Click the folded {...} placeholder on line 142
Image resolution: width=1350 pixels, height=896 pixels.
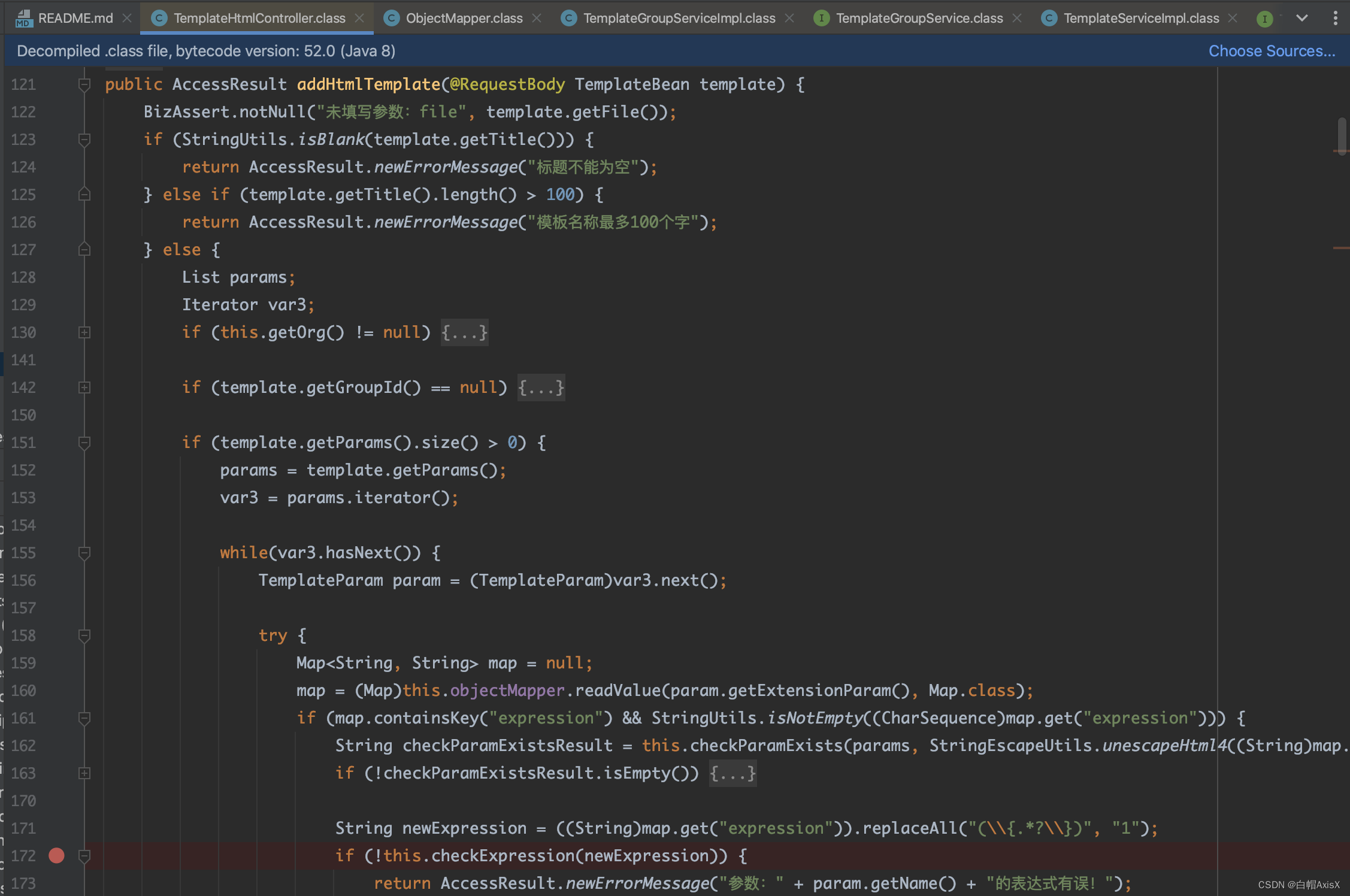click(541, 388)
